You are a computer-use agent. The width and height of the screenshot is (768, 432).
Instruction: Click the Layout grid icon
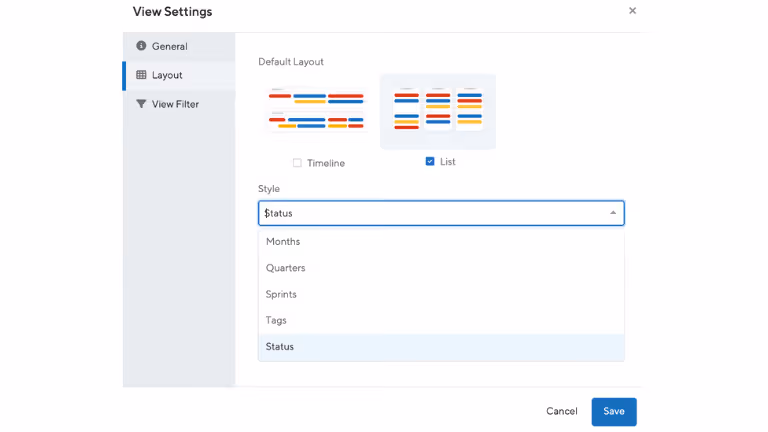pos(141,75)
